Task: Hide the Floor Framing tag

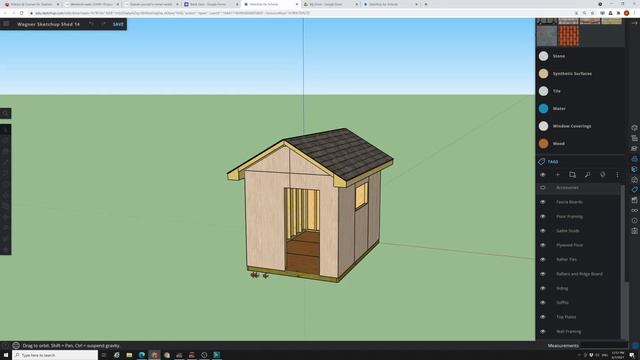Action: coord(543,216)
